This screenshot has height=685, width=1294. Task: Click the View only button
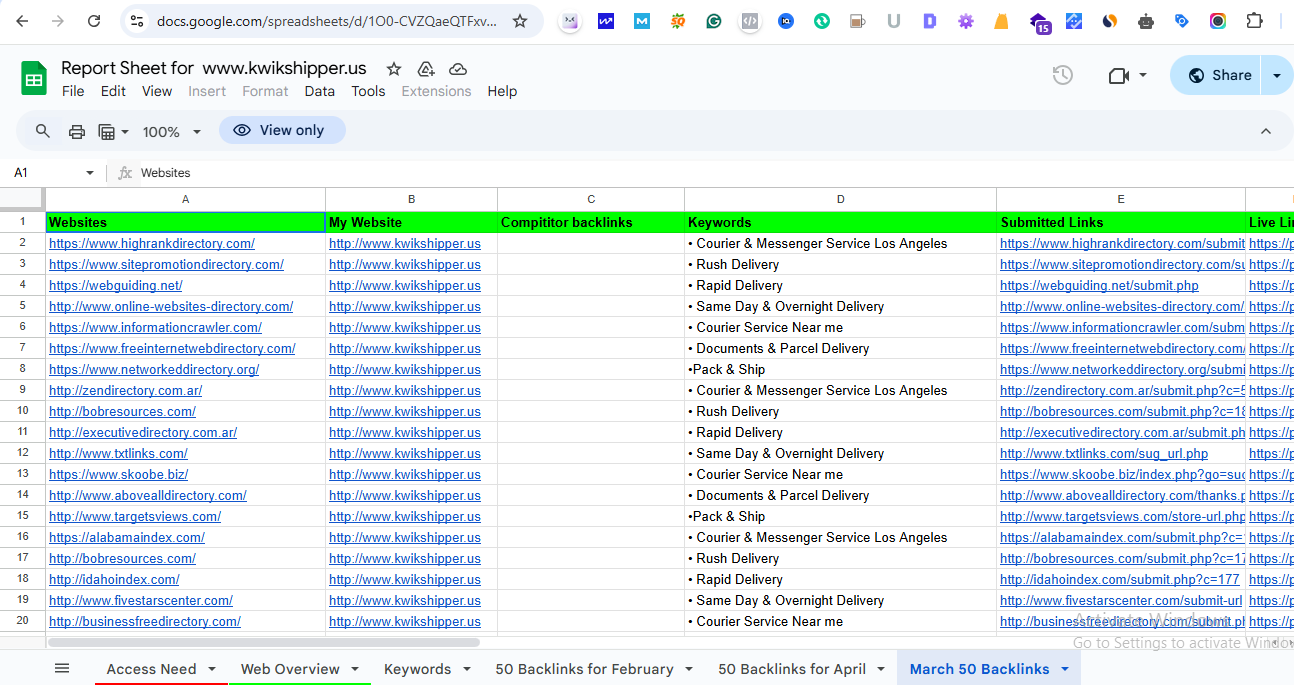tap(282, 130)
